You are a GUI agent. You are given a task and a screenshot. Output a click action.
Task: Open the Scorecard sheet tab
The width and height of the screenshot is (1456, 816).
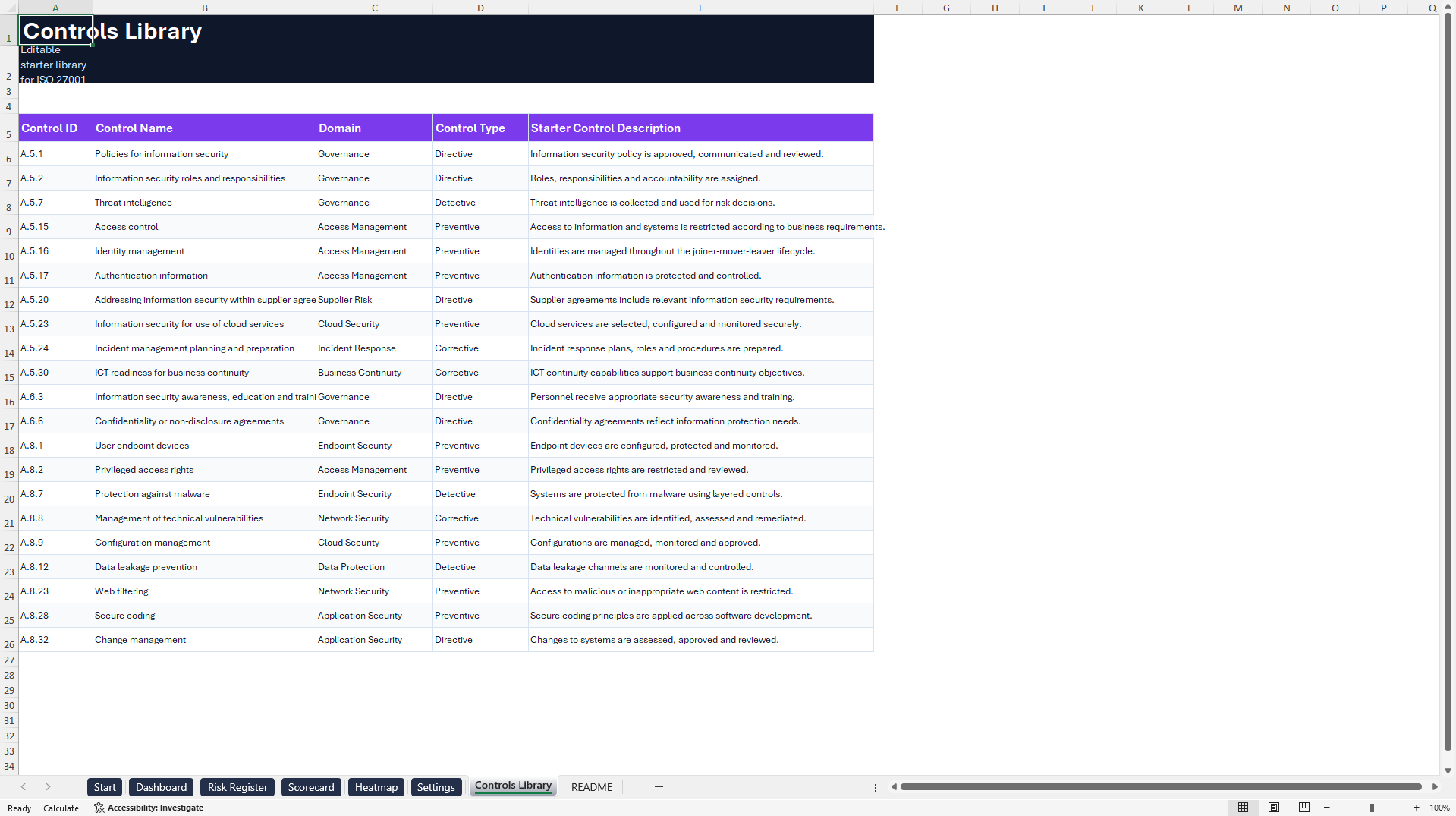(311, 787)
